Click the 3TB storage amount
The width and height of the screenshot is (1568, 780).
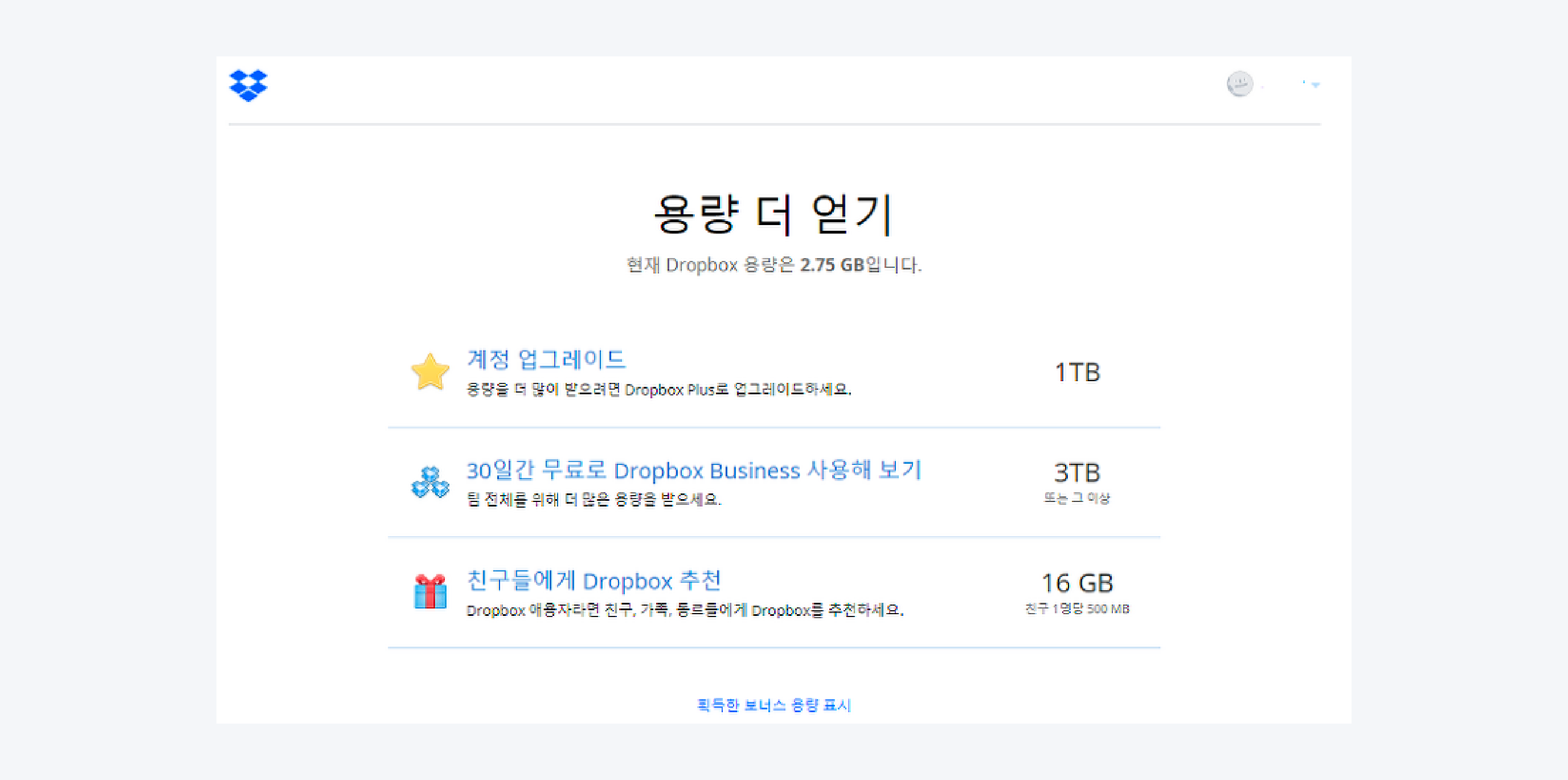point(1077,472)
